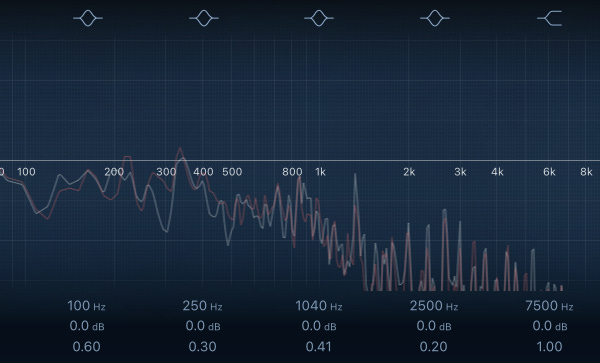Click the 1k frequency axis label
Screen dimensions: 600x363
321,172
